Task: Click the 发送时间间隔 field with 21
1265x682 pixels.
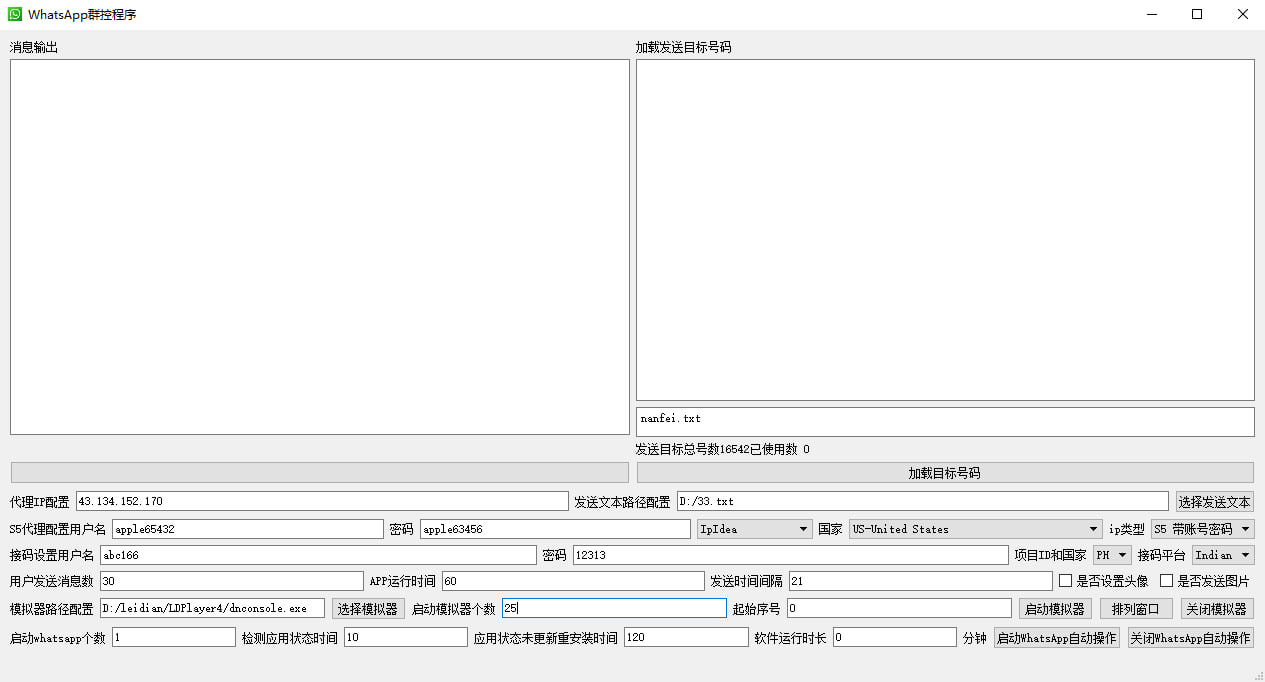Action: [920, 581]
